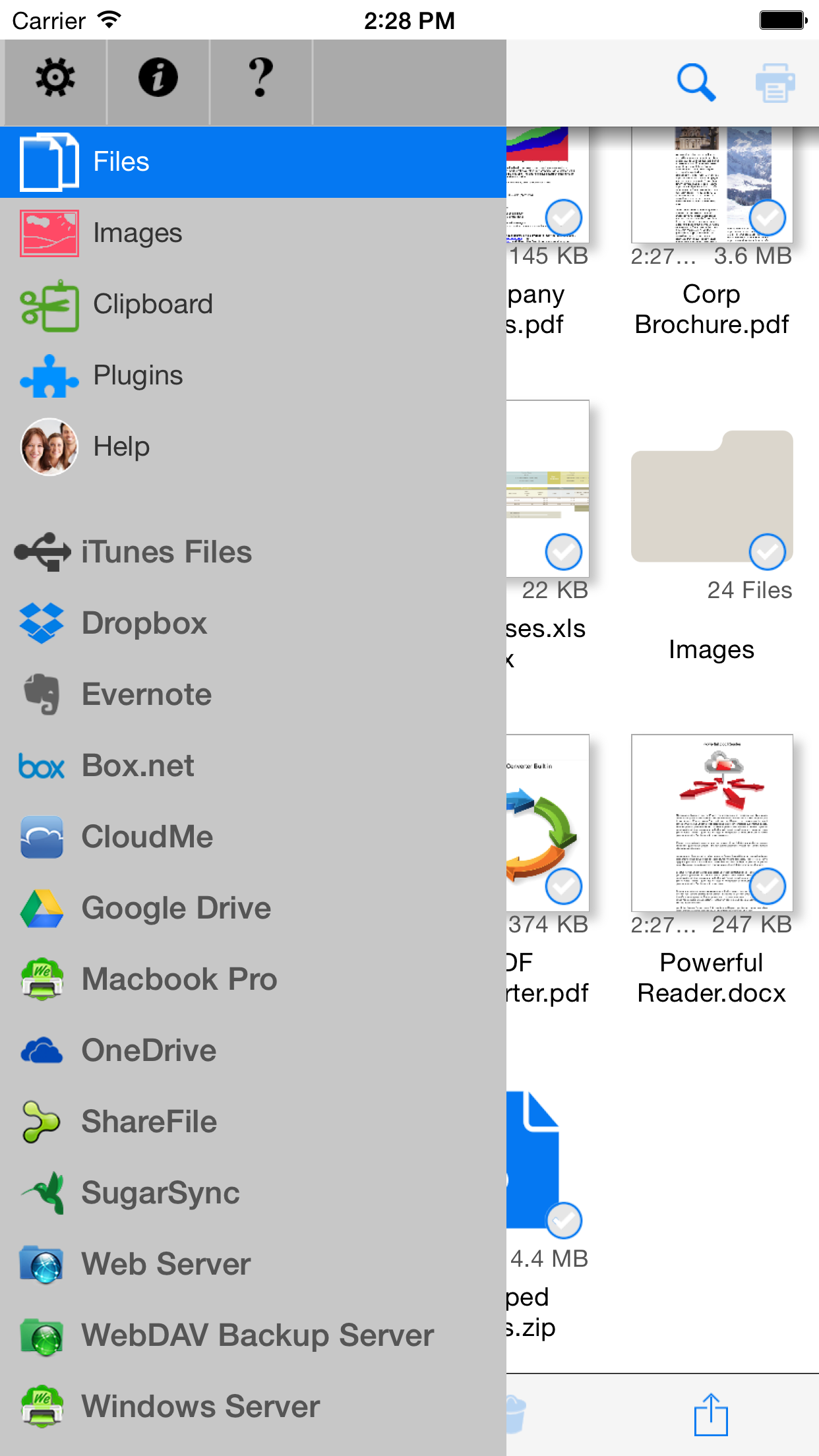Open the settings gear icon
This screenshot has width=819, height=1456.
click(55, 78)
